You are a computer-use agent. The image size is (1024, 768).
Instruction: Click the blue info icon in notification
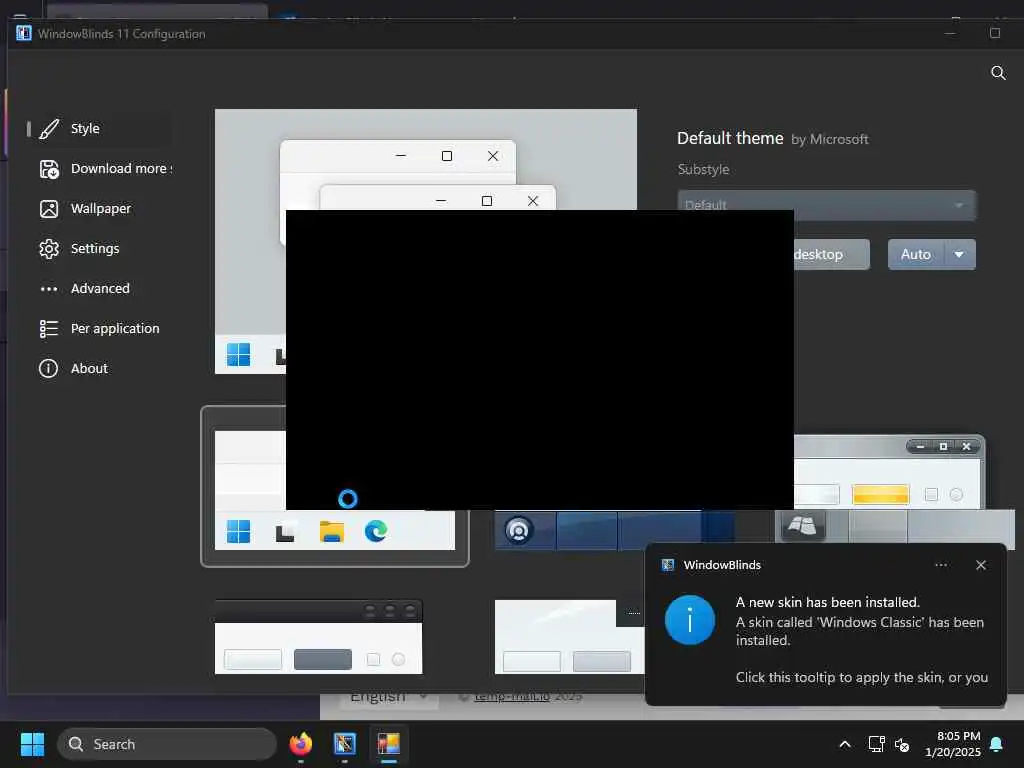690,620
